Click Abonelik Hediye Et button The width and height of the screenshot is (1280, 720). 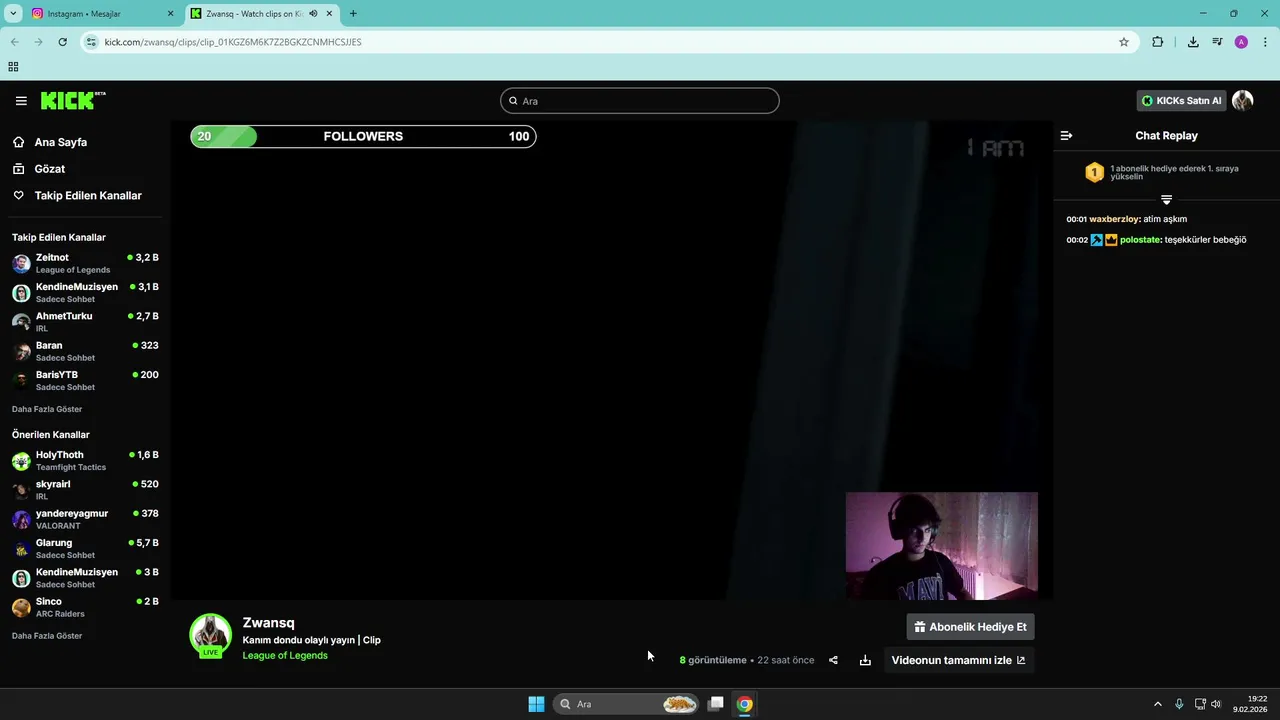(970, 627)
